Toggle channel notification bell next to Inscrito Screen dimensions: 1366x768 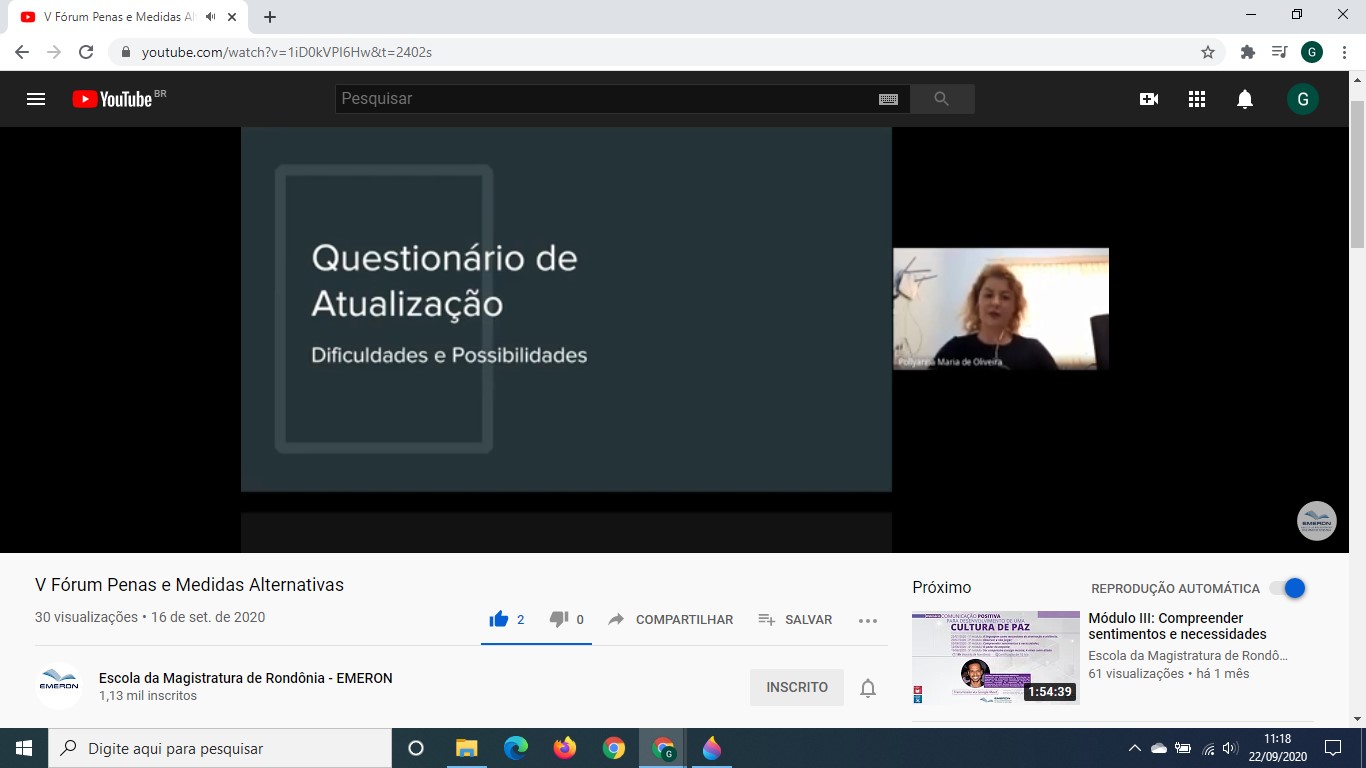[868, 688]
